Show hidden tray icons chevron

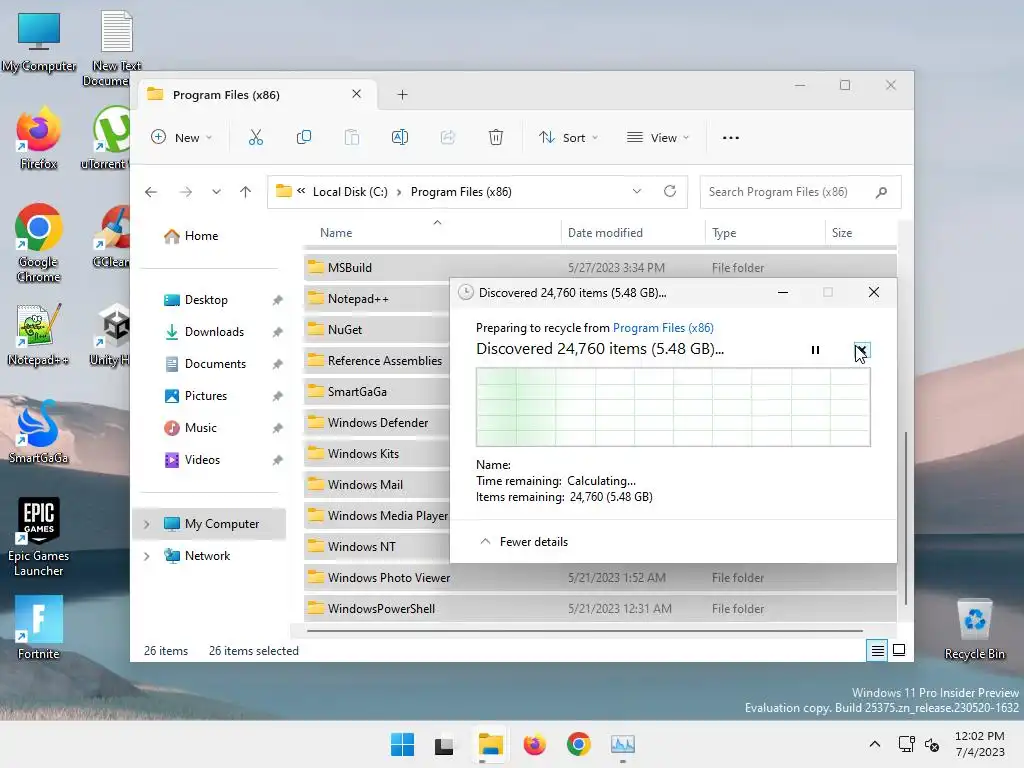pyautogui.click(x=874, y=744)
